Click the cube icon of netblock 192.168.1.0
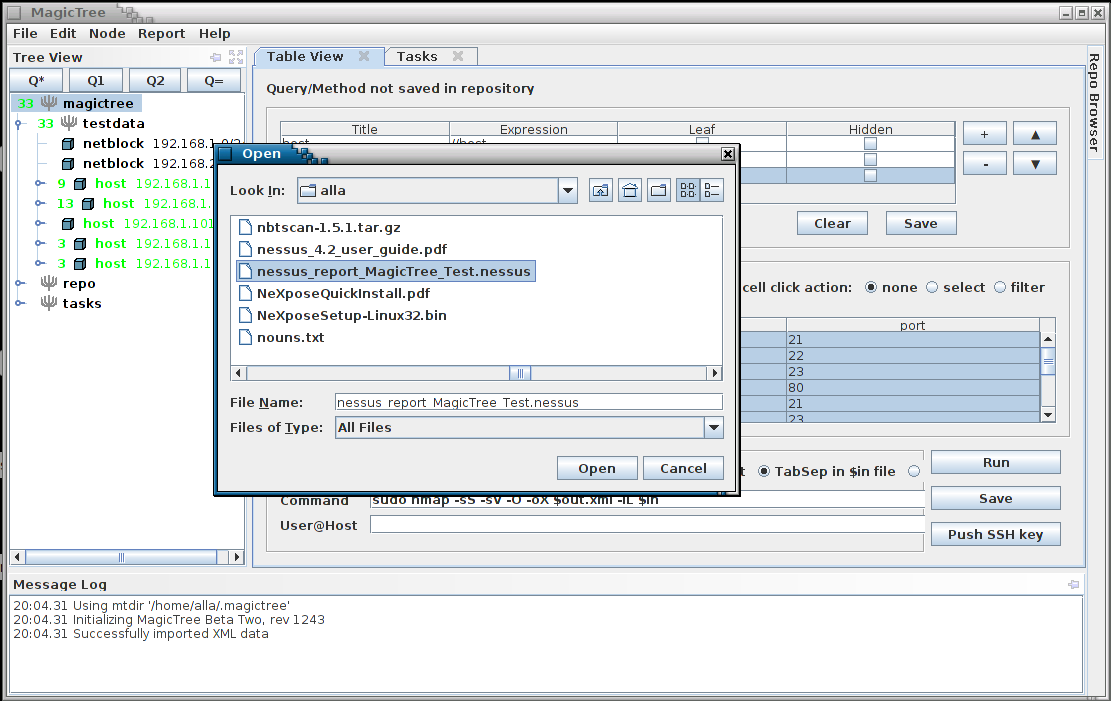This screenshot has width=1111, height=701. 68,144
